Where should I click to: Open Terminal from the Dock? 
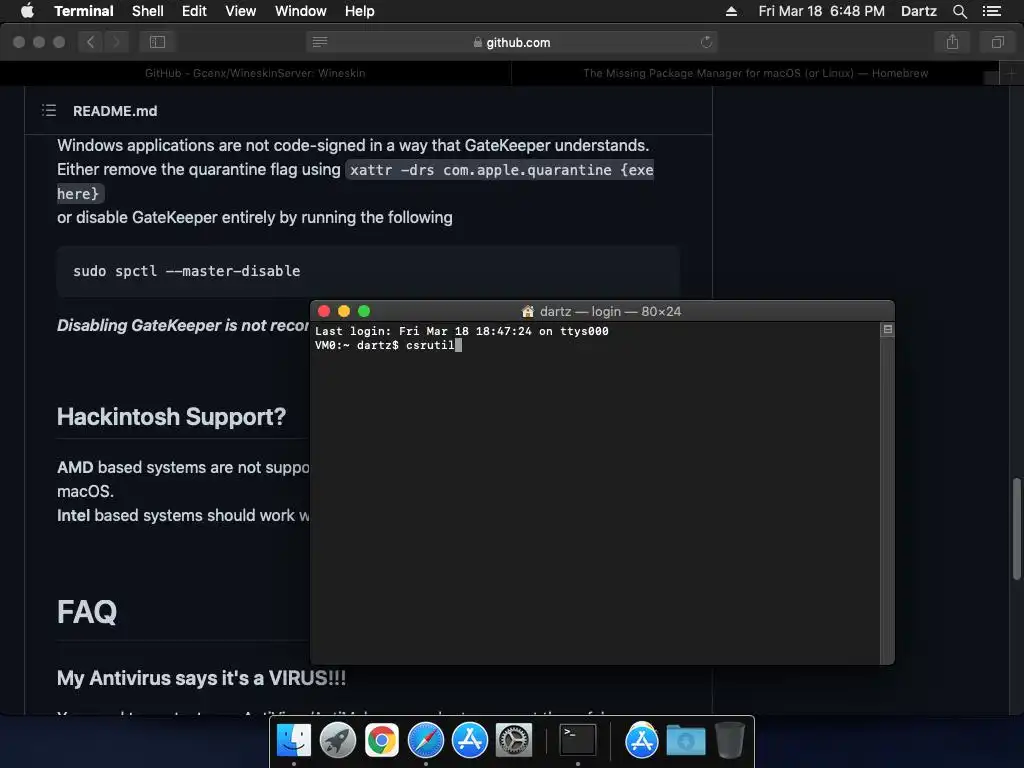click(578, 741)
